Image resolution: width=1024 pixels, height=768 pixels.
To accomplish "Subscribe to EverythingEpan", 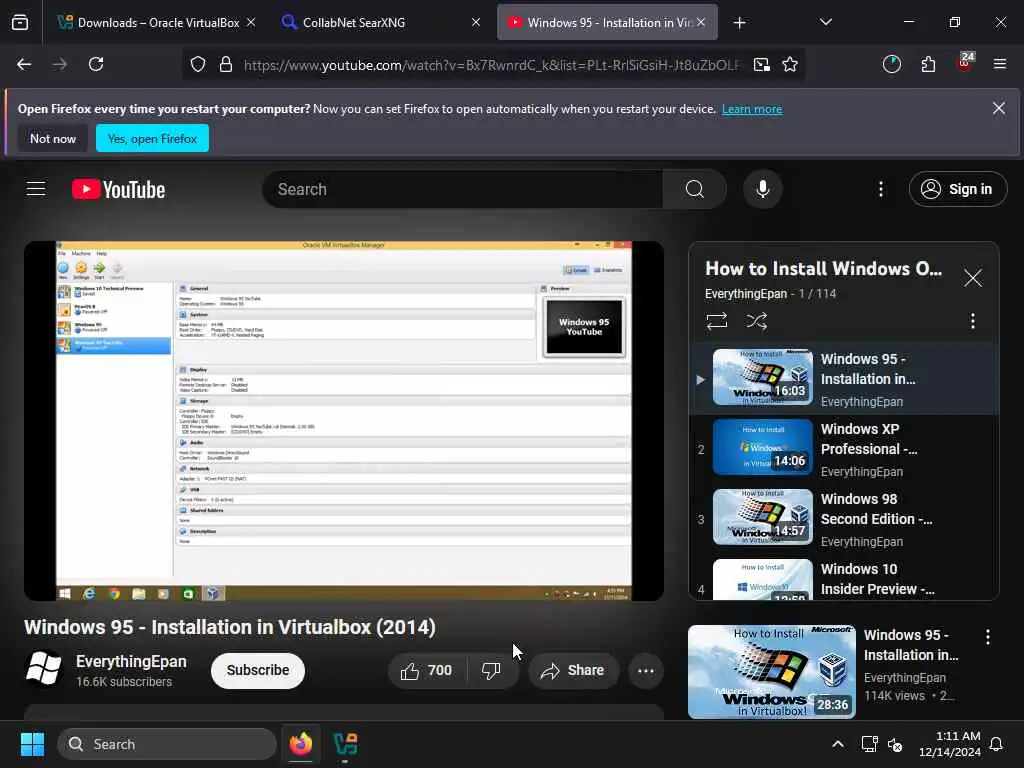I will tap(257, 671).
